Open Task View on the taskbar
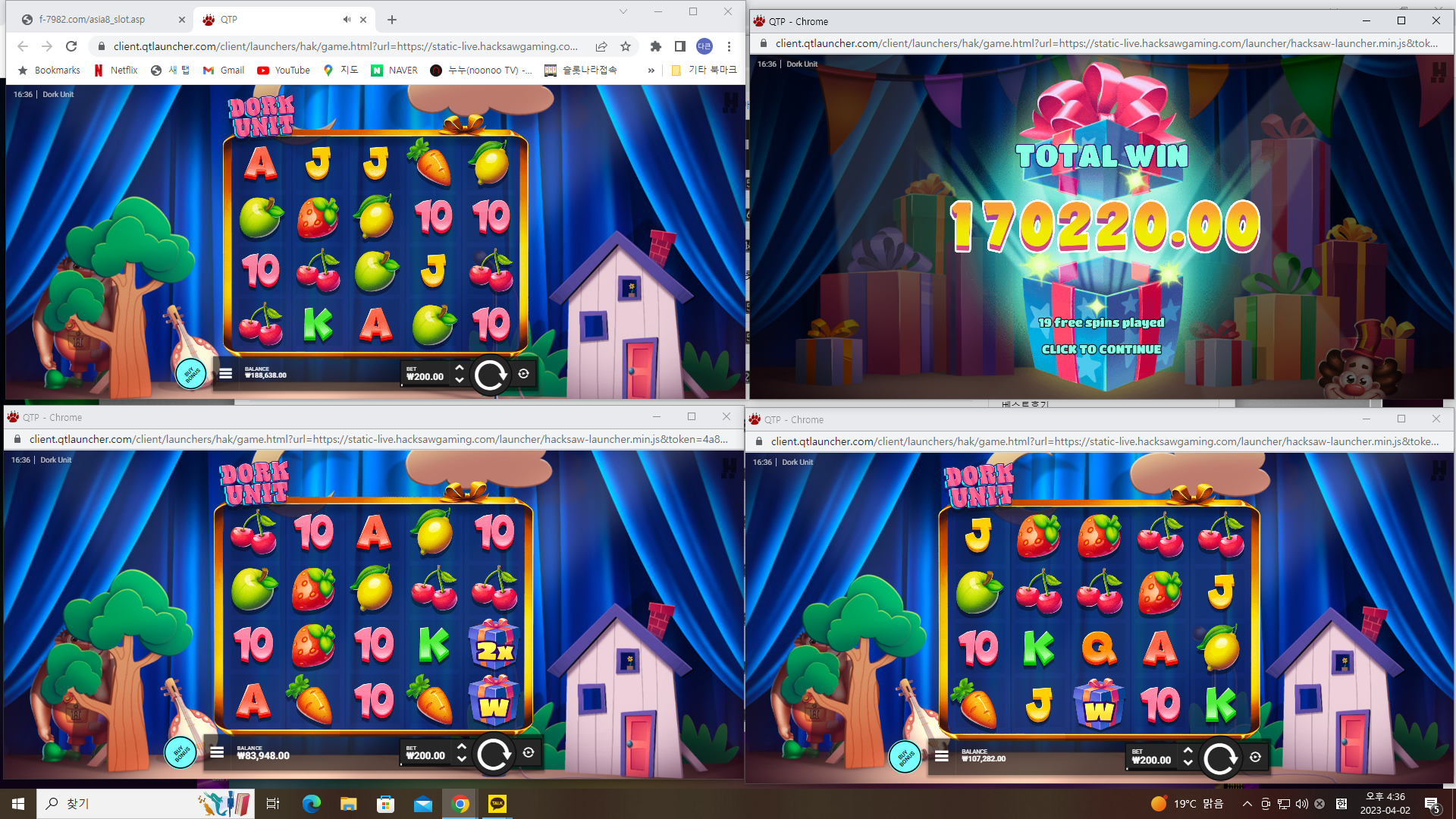The height and width of the screenshot is (819, 1456). [x=273, y=804]
